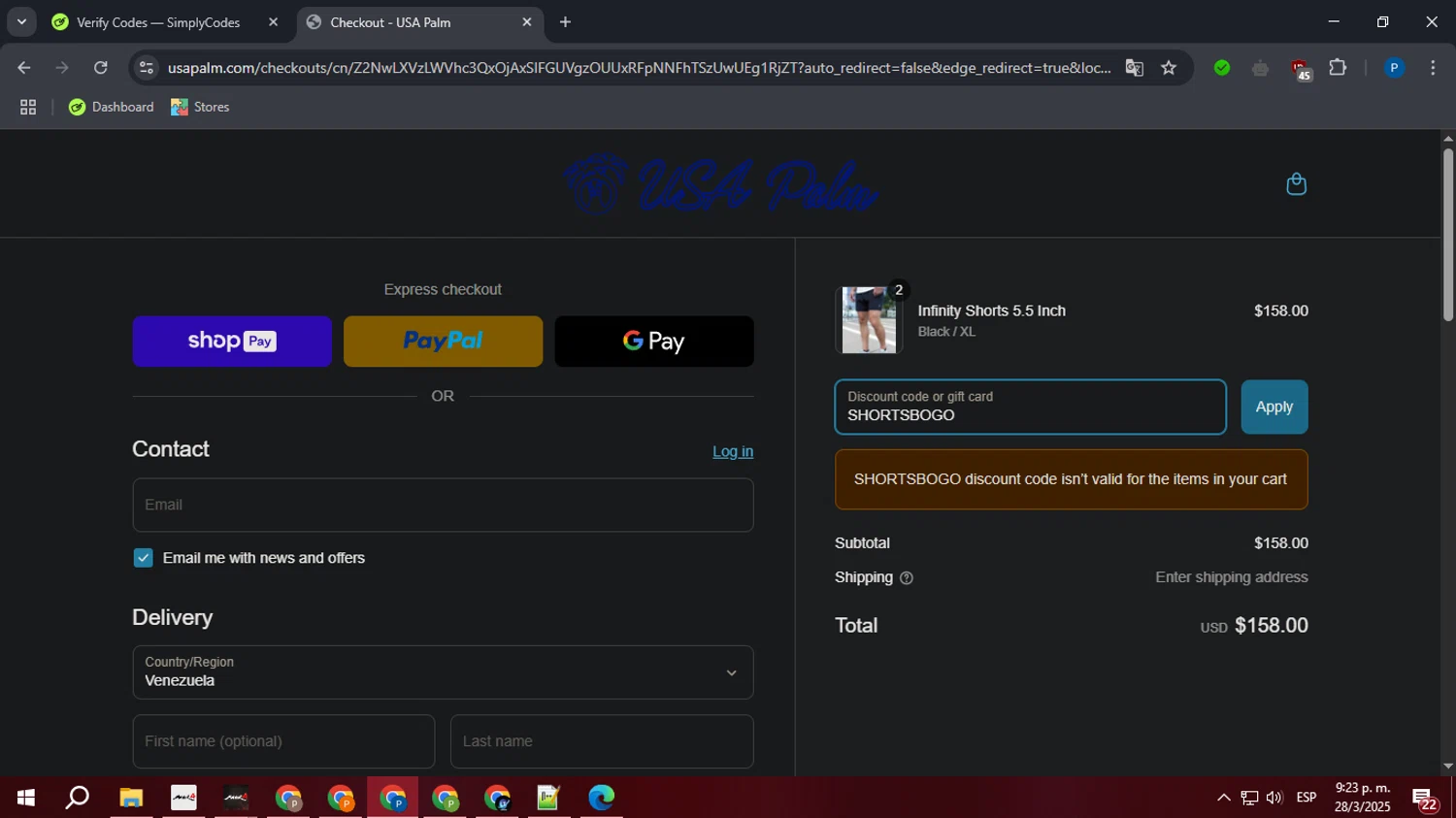Image resolution: width=1456 pixels, height=818 pixels.
Task: Apply the SHORTSBOGO discount code
Action: (1274, 408)
